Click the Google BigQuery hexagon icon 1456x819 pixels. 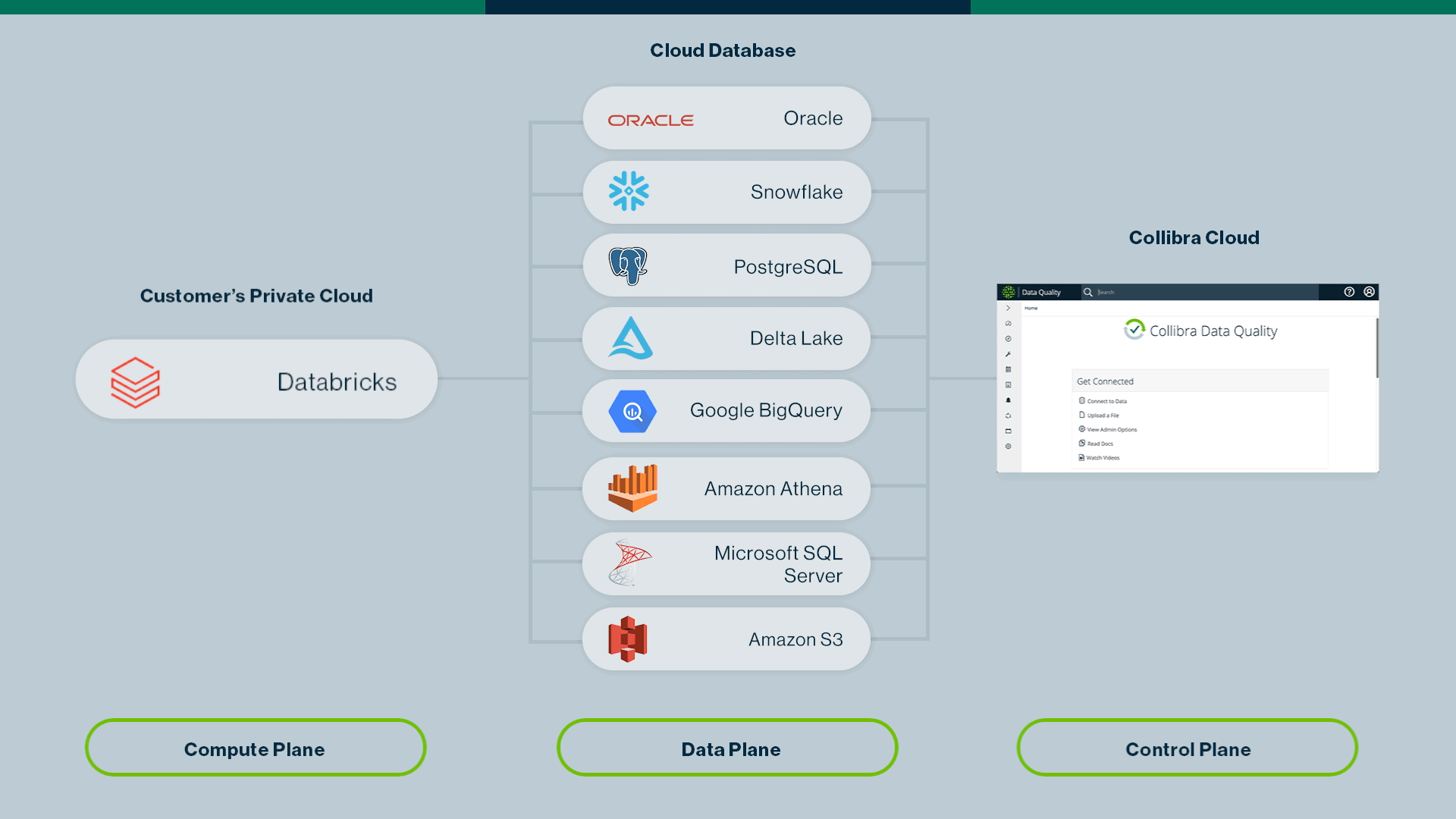[632, 410]
